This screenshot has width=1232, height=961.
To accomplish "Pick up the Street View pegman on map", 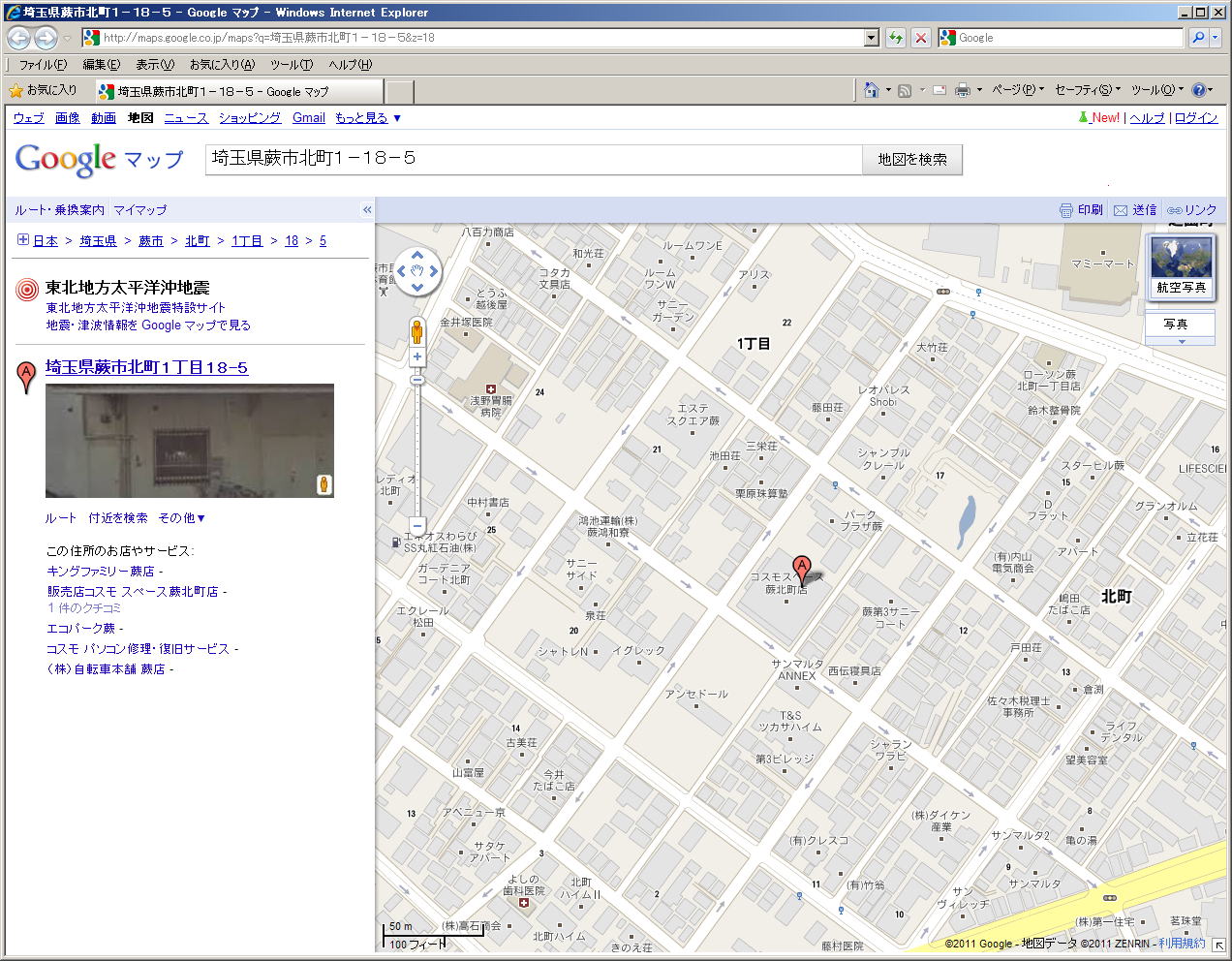I will [417, 332].
